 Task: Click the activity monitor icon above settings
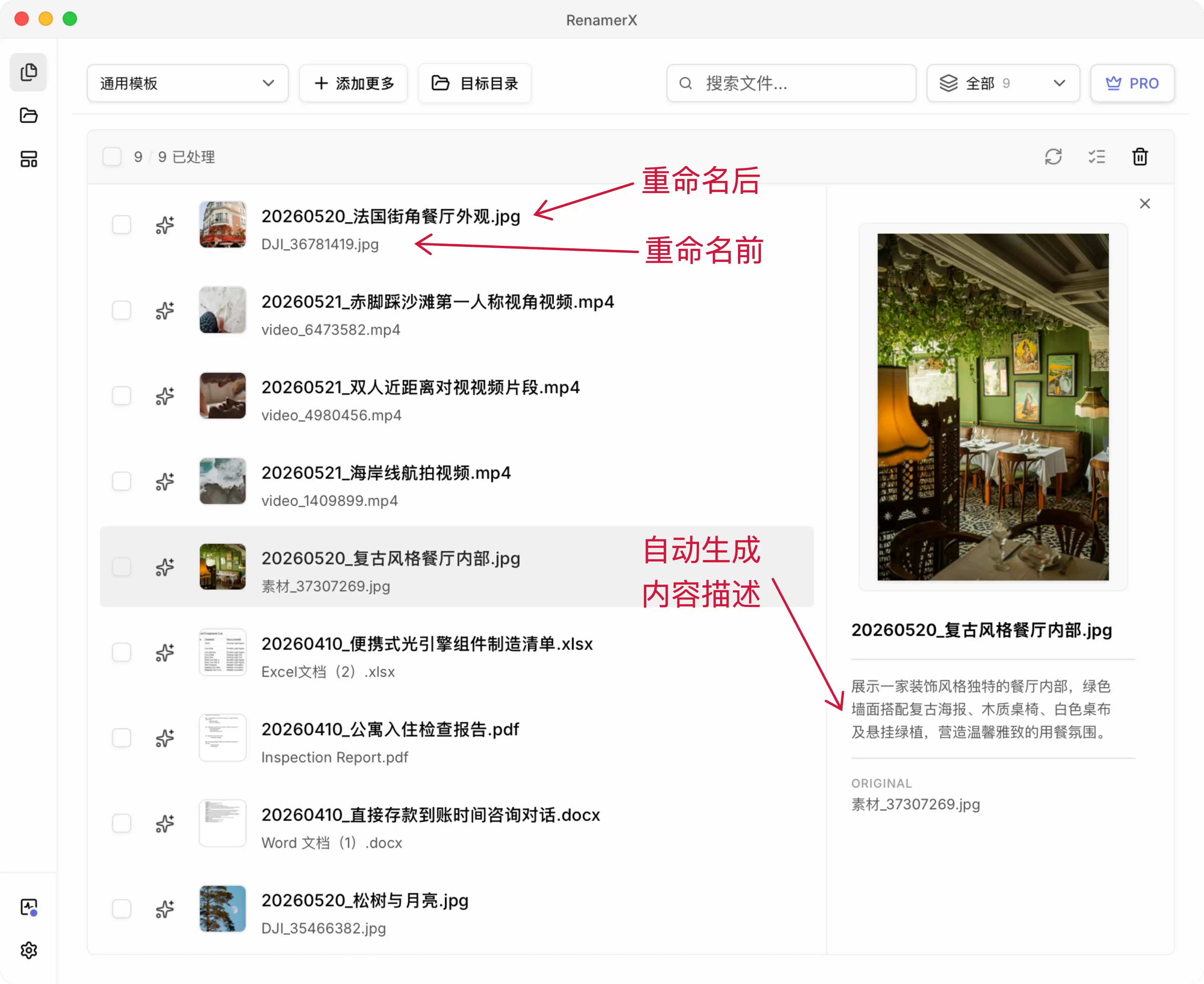28,907
